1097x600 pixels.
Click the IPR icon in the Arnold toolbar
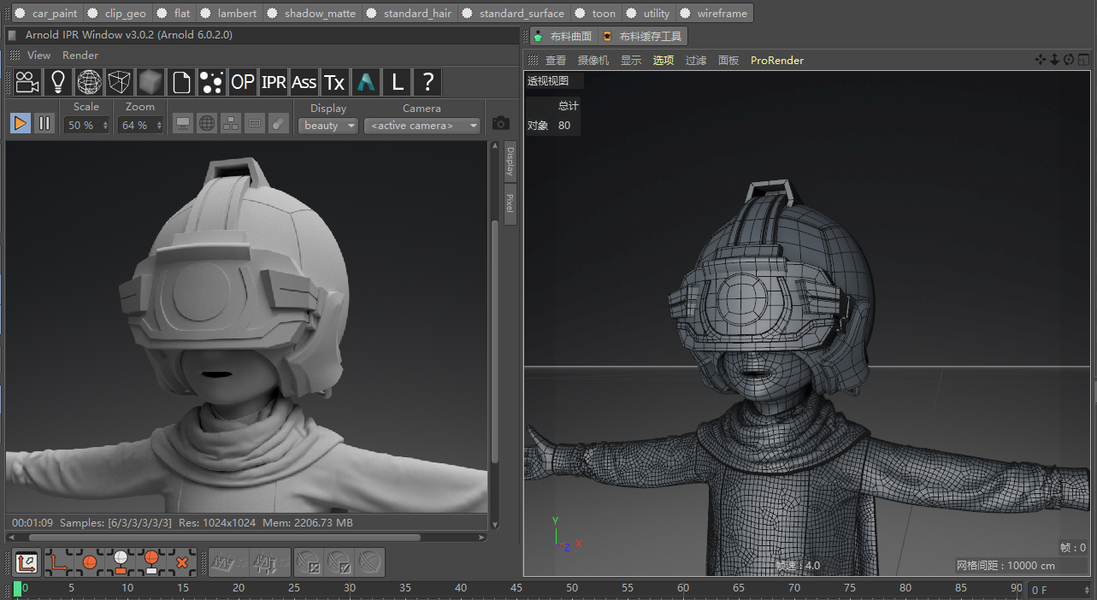[274, 83]
